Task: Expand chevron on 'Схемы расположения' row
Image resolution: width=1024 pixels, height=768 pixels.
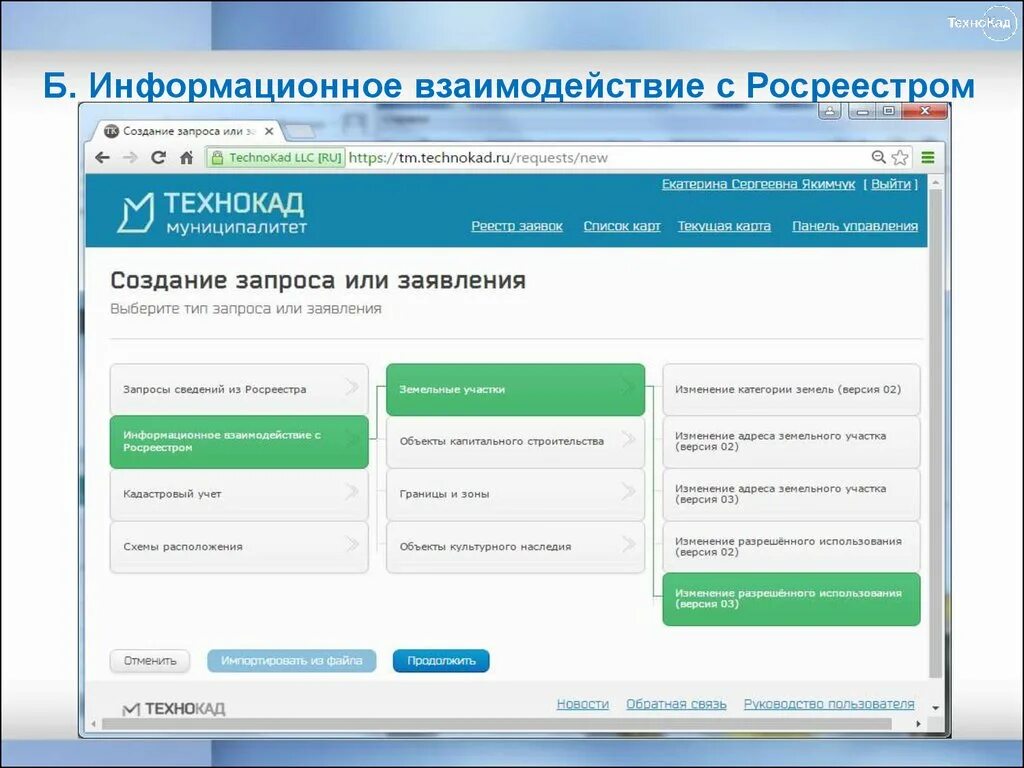Action: coord(352,544)
